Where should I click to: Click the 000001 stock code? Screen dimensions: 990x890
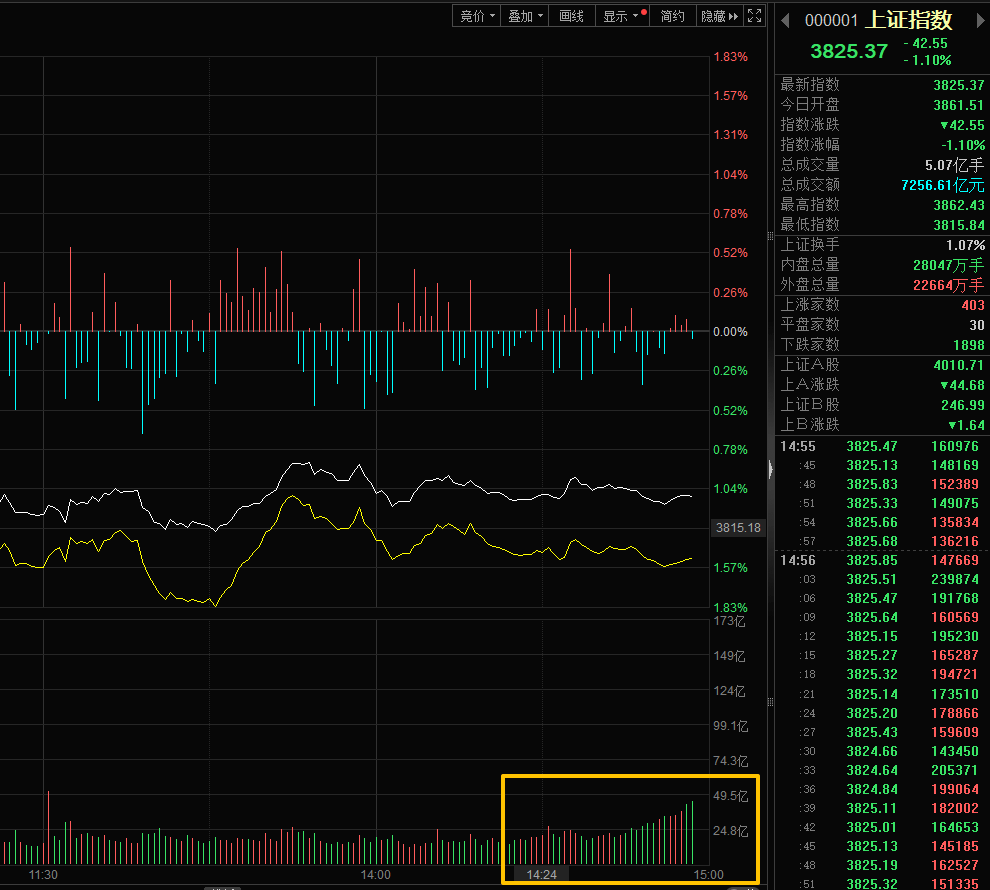831,20
